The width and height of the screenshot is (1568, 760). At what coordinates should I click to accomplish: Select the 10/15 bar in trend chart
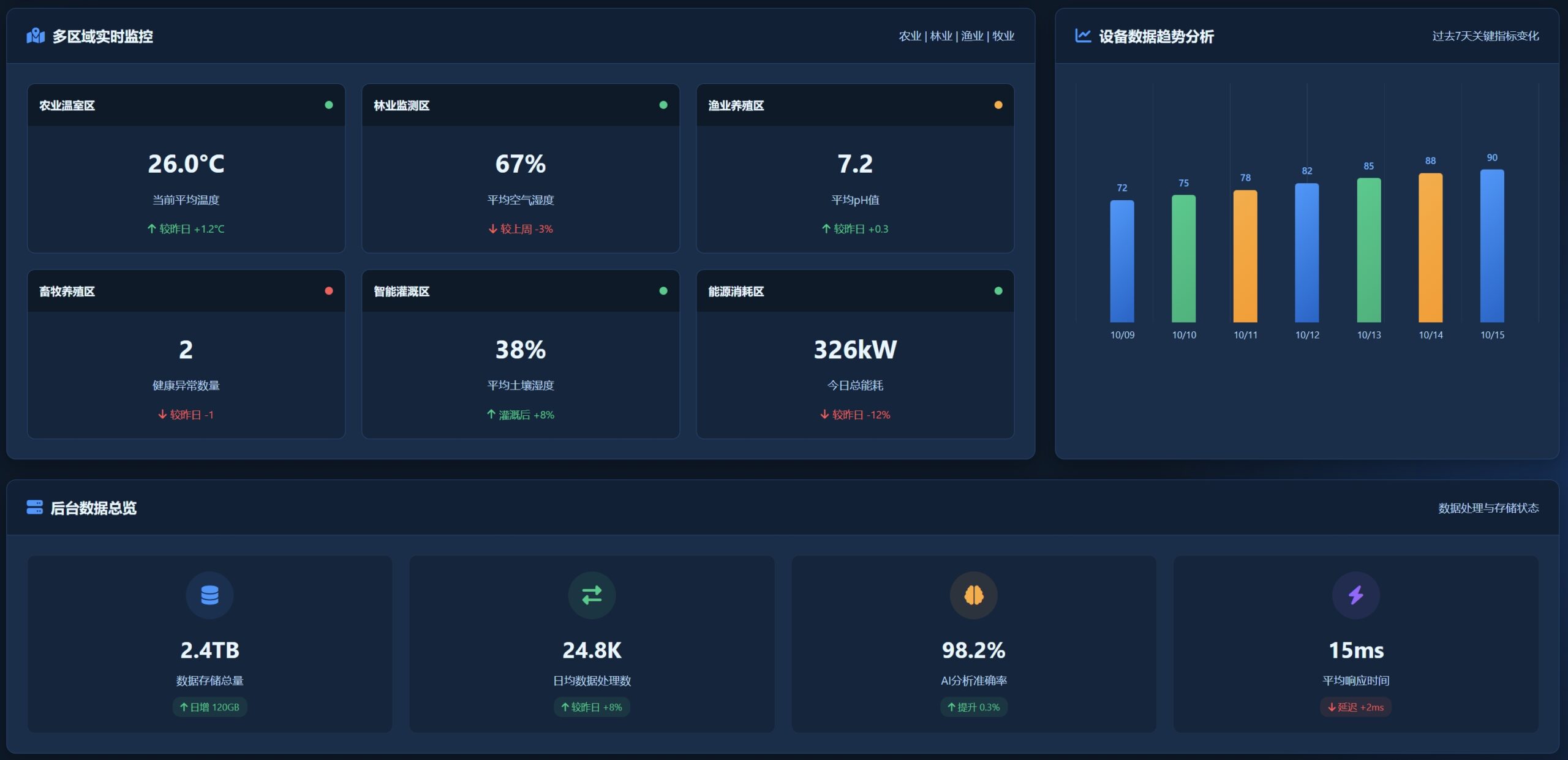[x=1491, y=246]
